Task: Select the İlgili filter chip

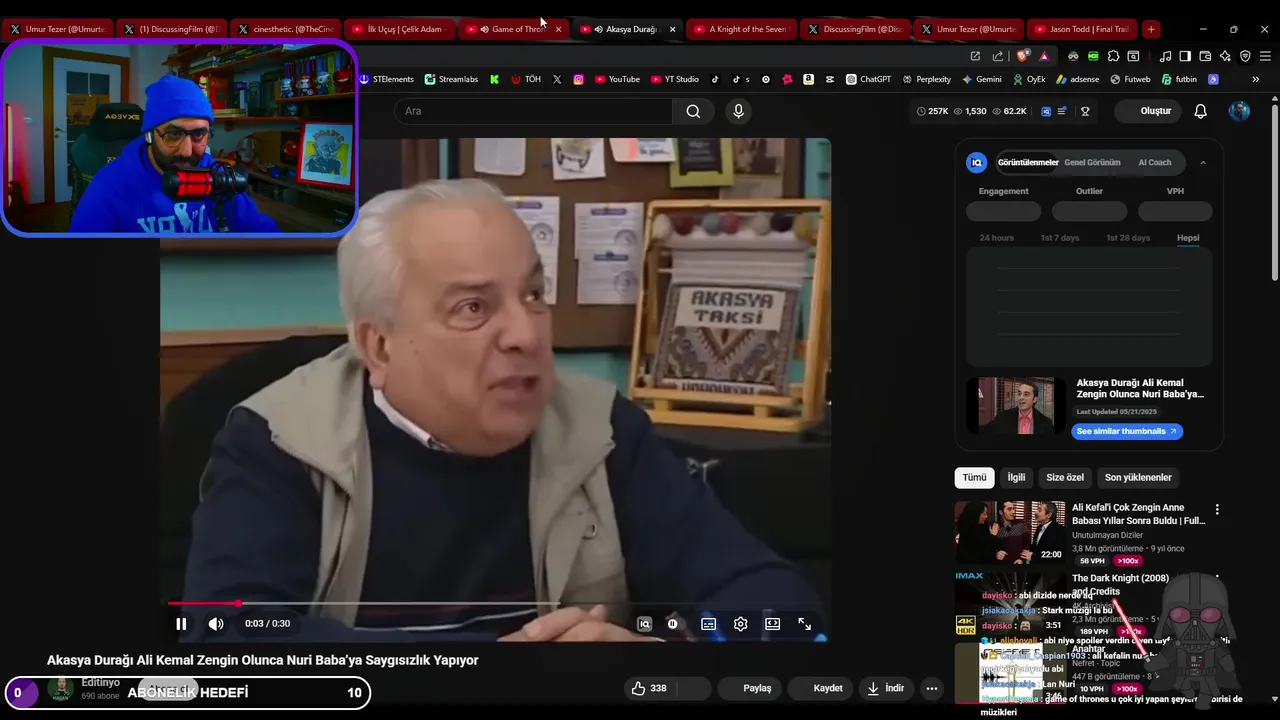Action: 1016,477
